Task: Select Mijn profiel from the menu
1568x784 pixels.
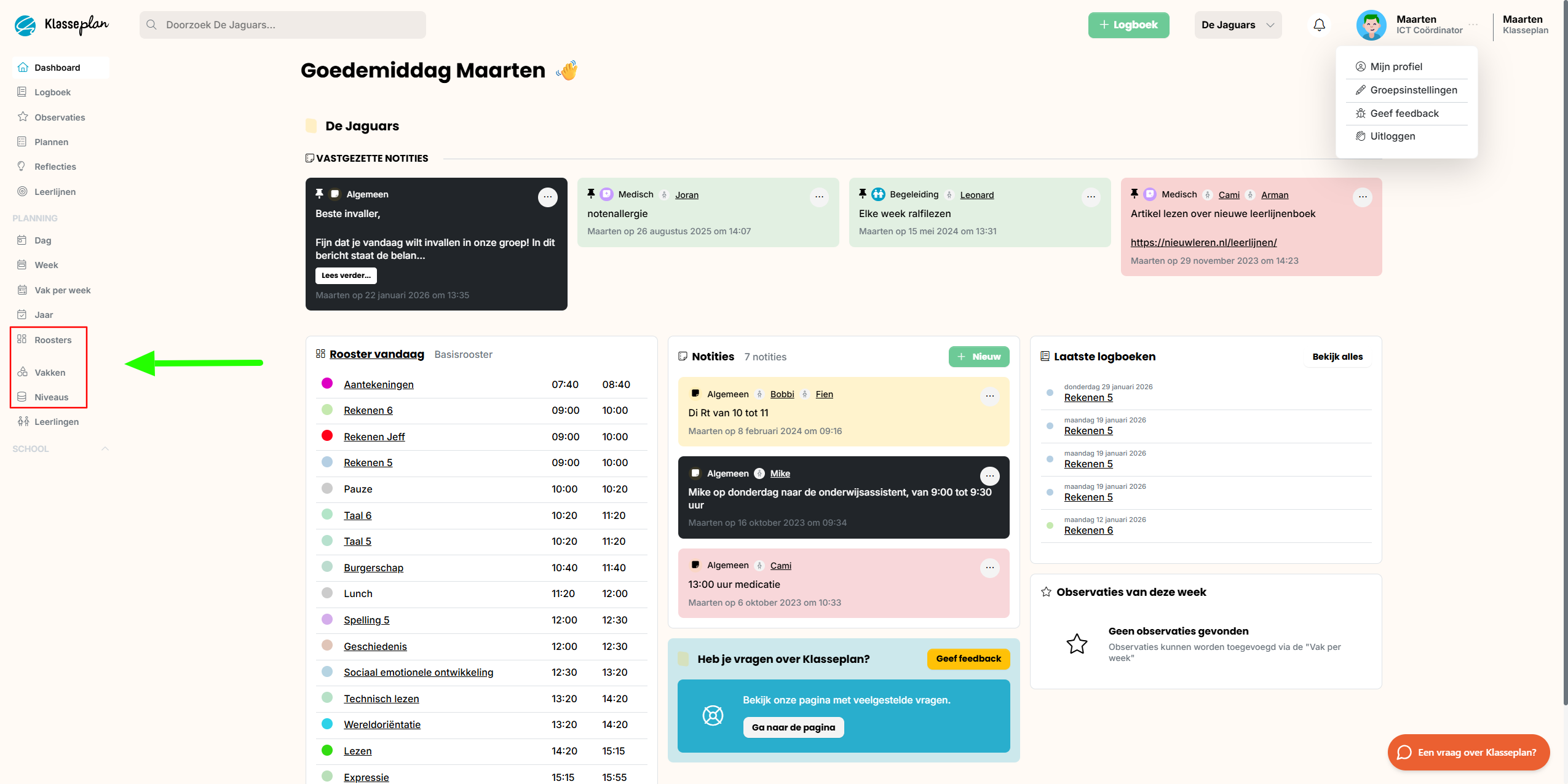Action: tap(1396, 66)
